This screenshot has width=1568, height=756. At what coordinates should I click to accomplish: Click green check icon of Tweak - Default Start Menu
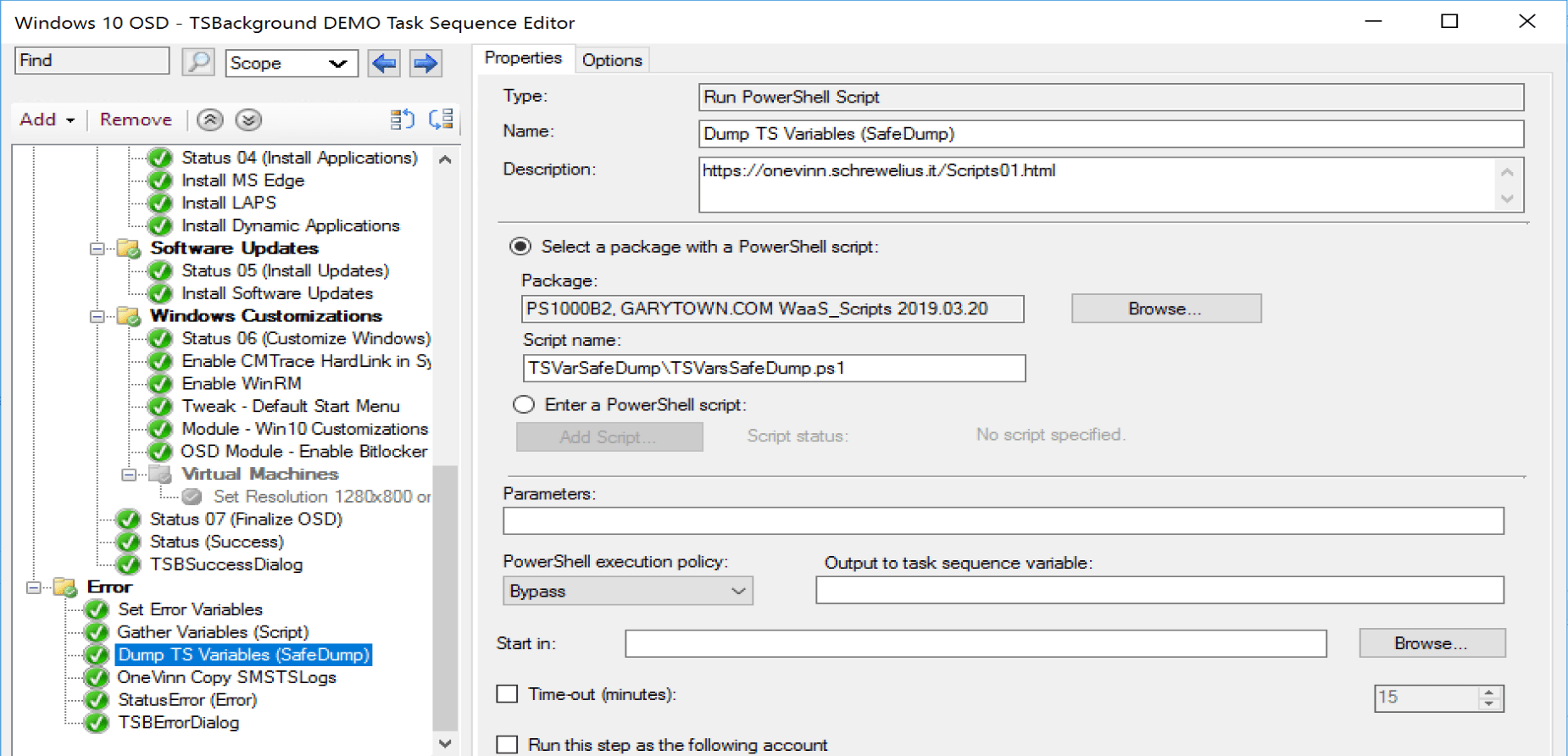[160, 407]
